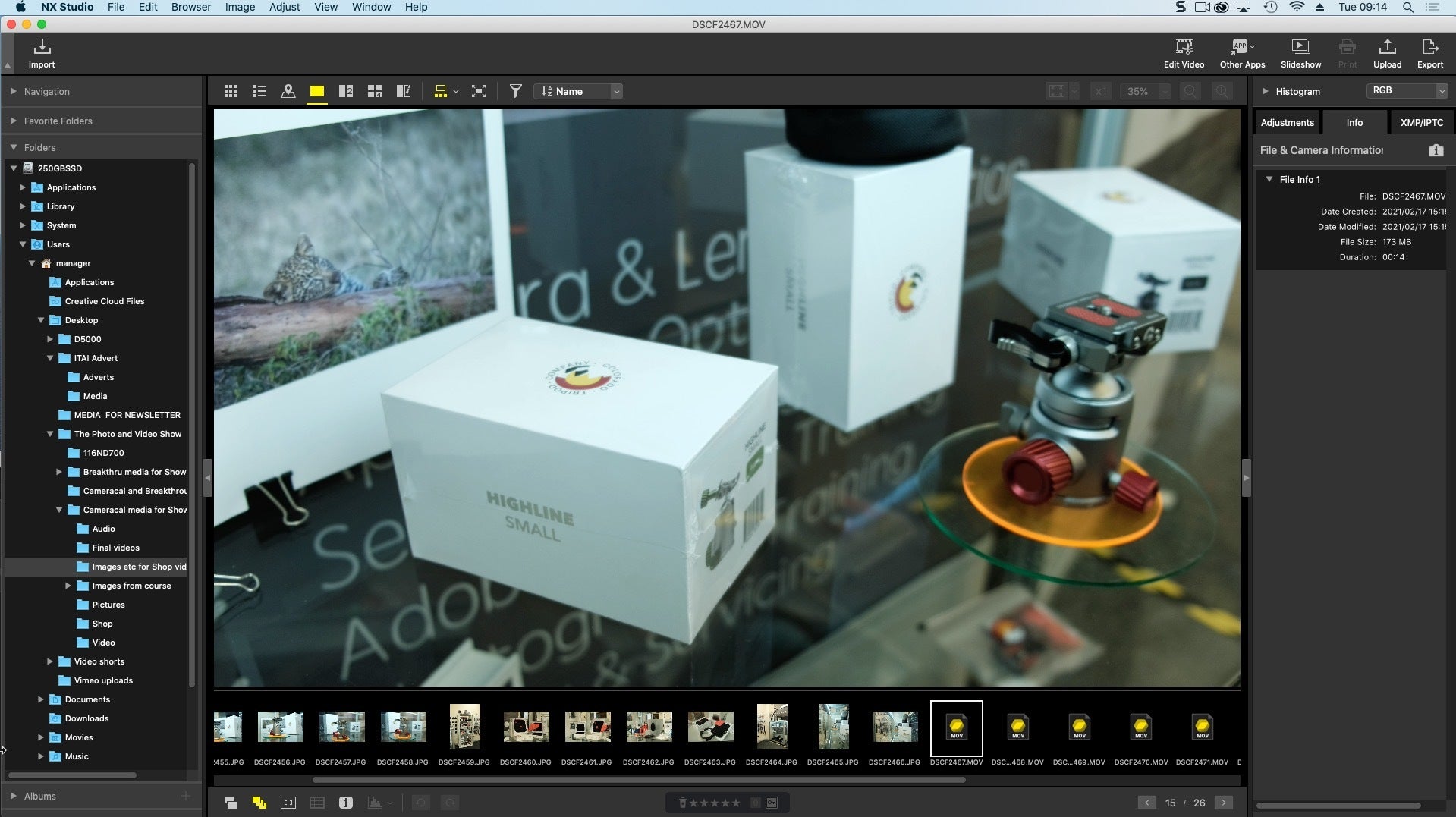This screenshot has height=817, width=1456.
Task: Collapse the ITAI Advert folder
Action: [x=50, y=358]
